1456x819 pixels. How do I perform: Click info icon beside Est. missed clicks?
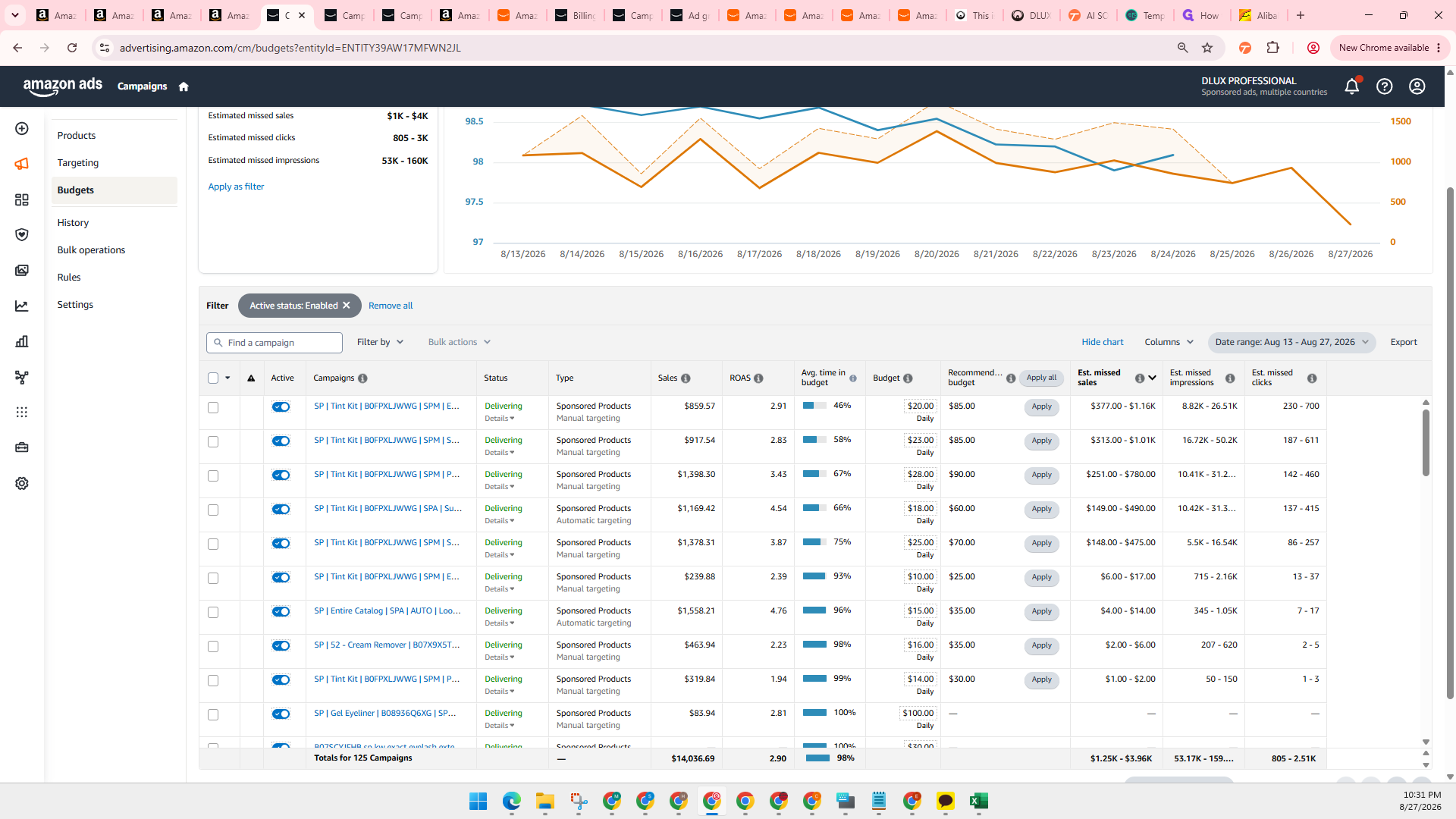point(1312,378)
